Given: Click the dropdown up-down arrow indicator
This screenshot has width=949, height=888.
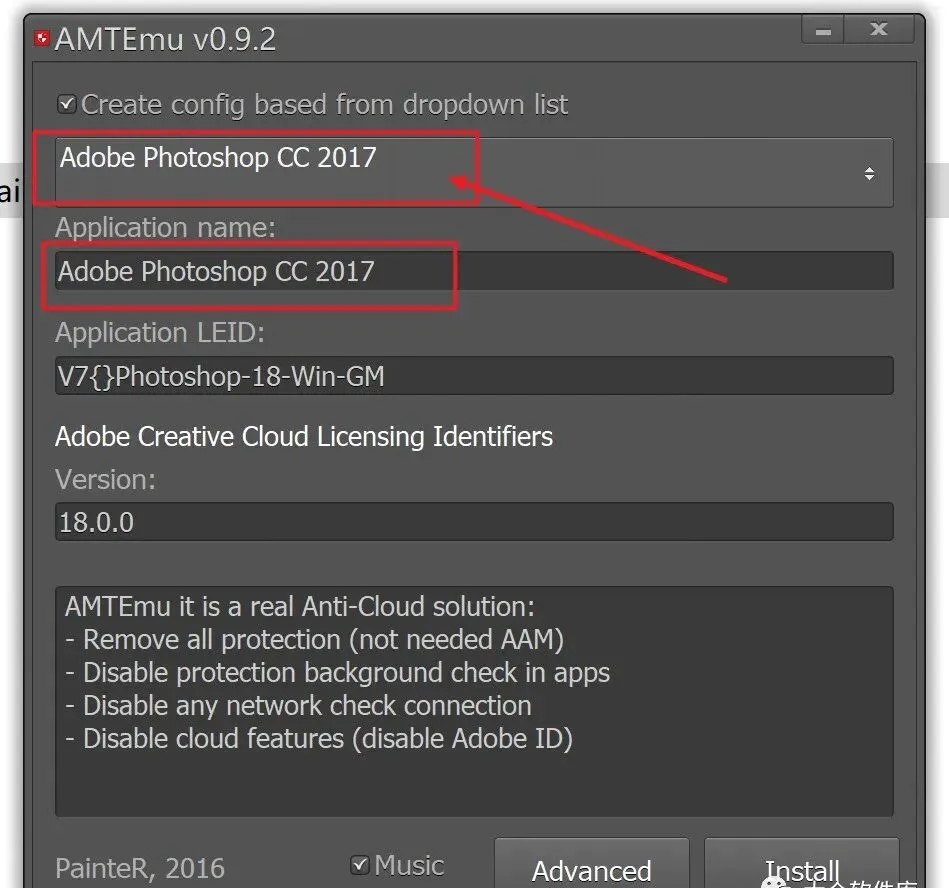Looking at the screenshot, I should [x=869, y=173].
